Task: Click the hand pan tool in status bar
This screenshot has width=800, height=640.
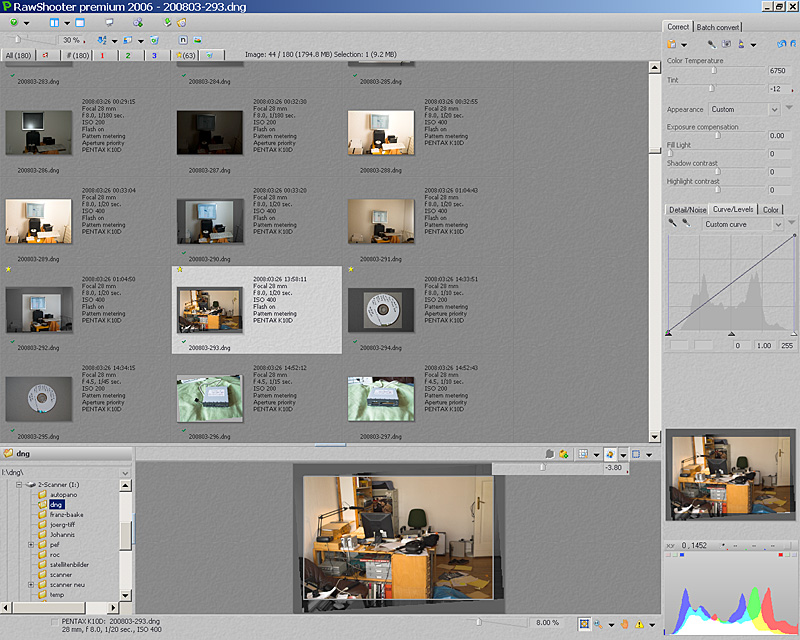Action: point(625,623)
